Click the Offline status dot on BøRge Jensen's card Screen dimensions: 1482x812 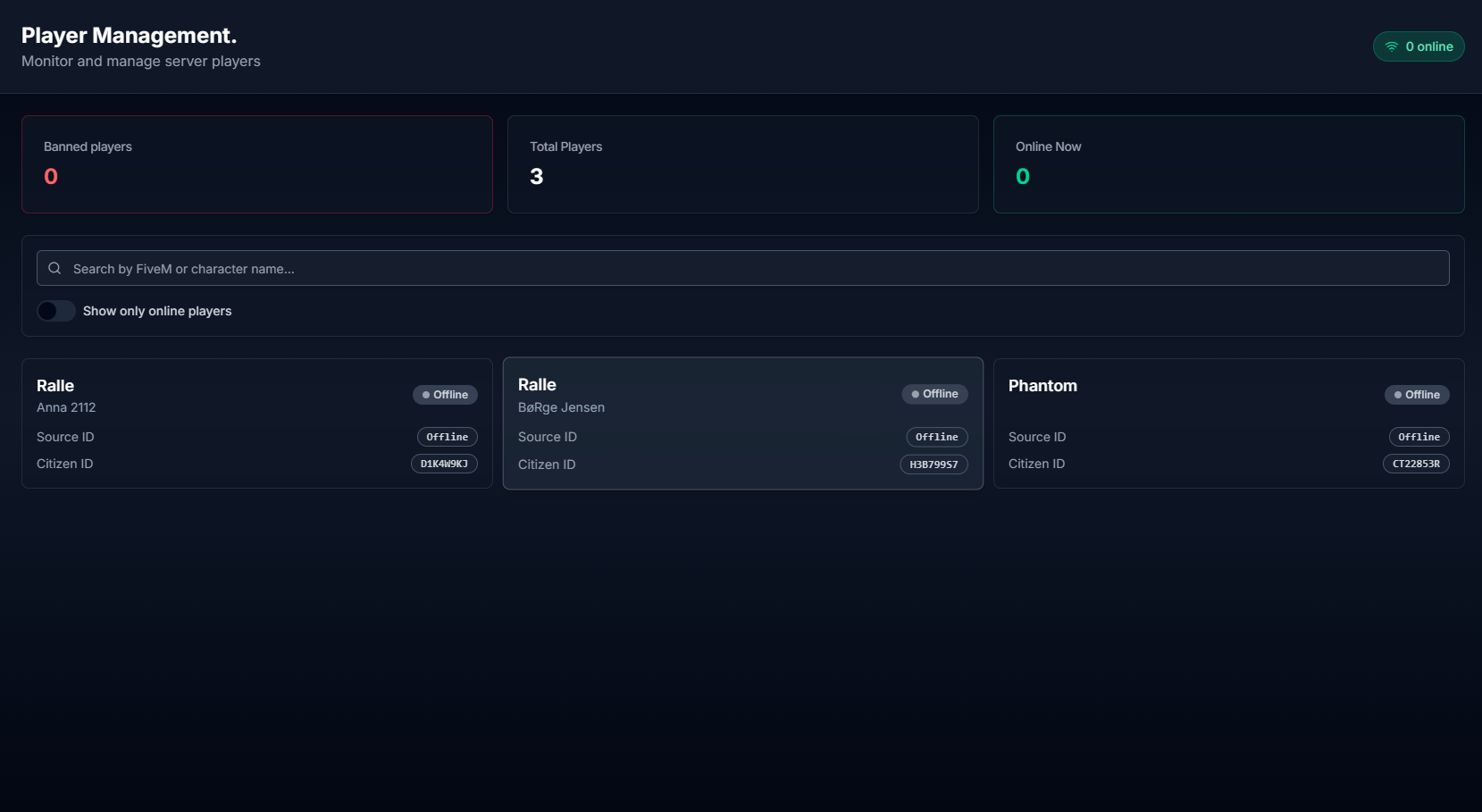pyautogui.click(x=915, y=393)
